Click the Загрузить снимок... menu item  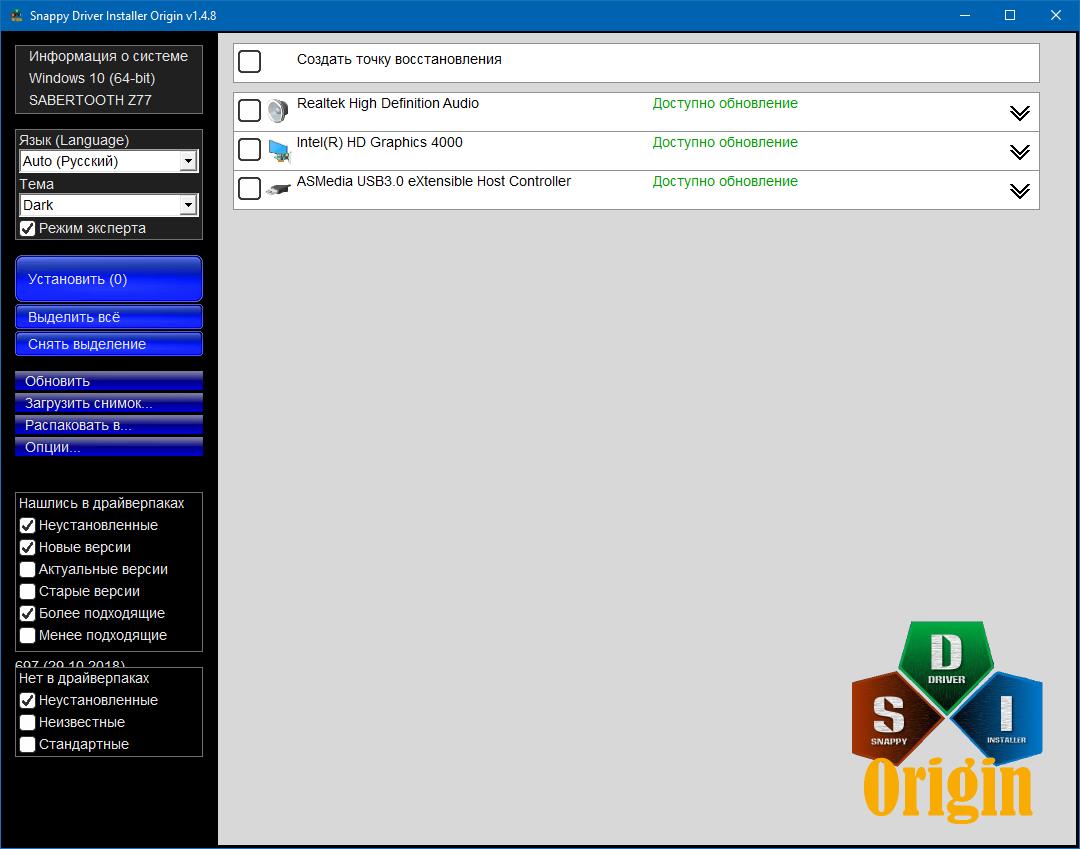109,403
